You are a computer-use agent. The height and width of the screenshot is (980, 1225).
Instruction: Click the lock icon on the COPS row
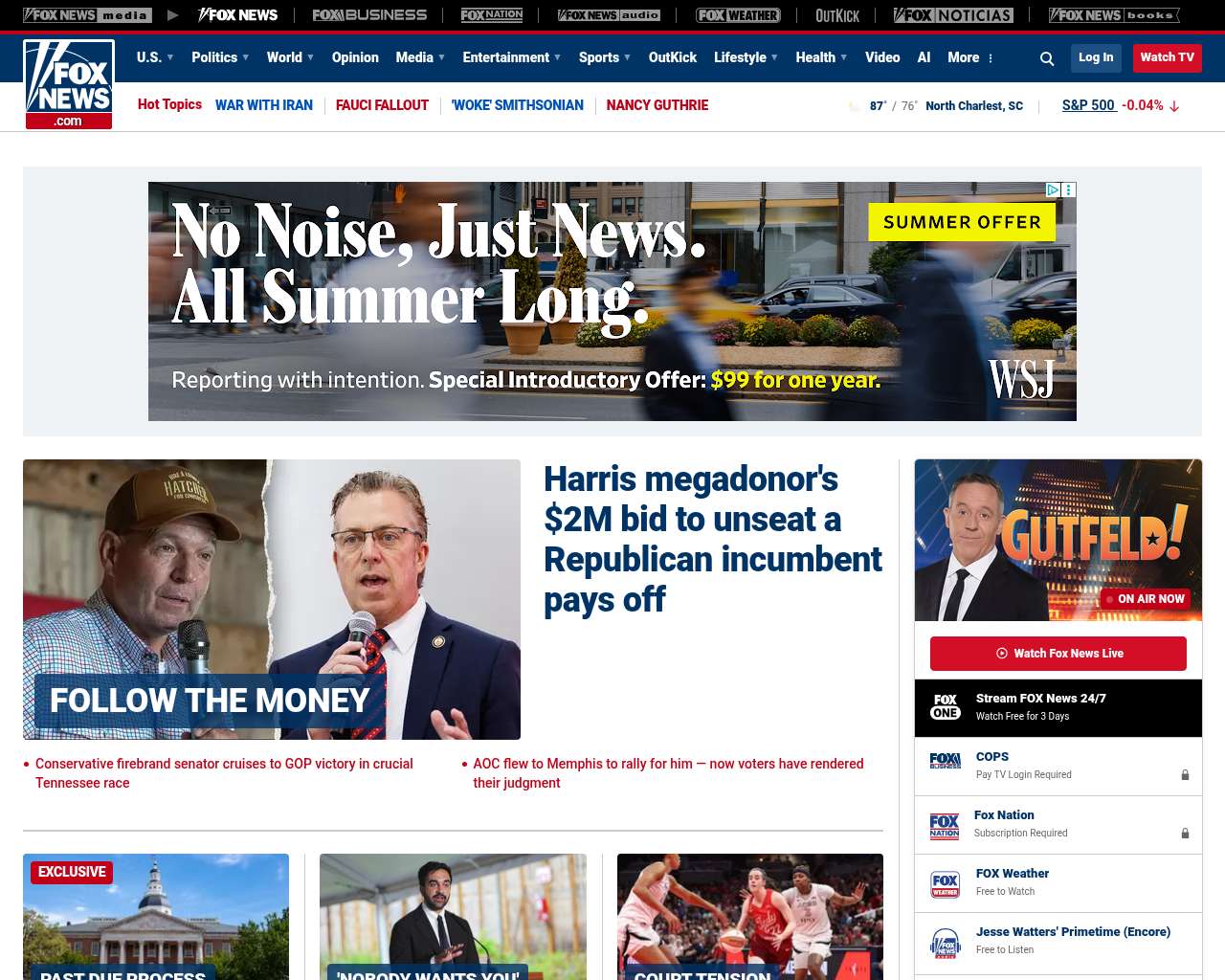click(1185, 775)
